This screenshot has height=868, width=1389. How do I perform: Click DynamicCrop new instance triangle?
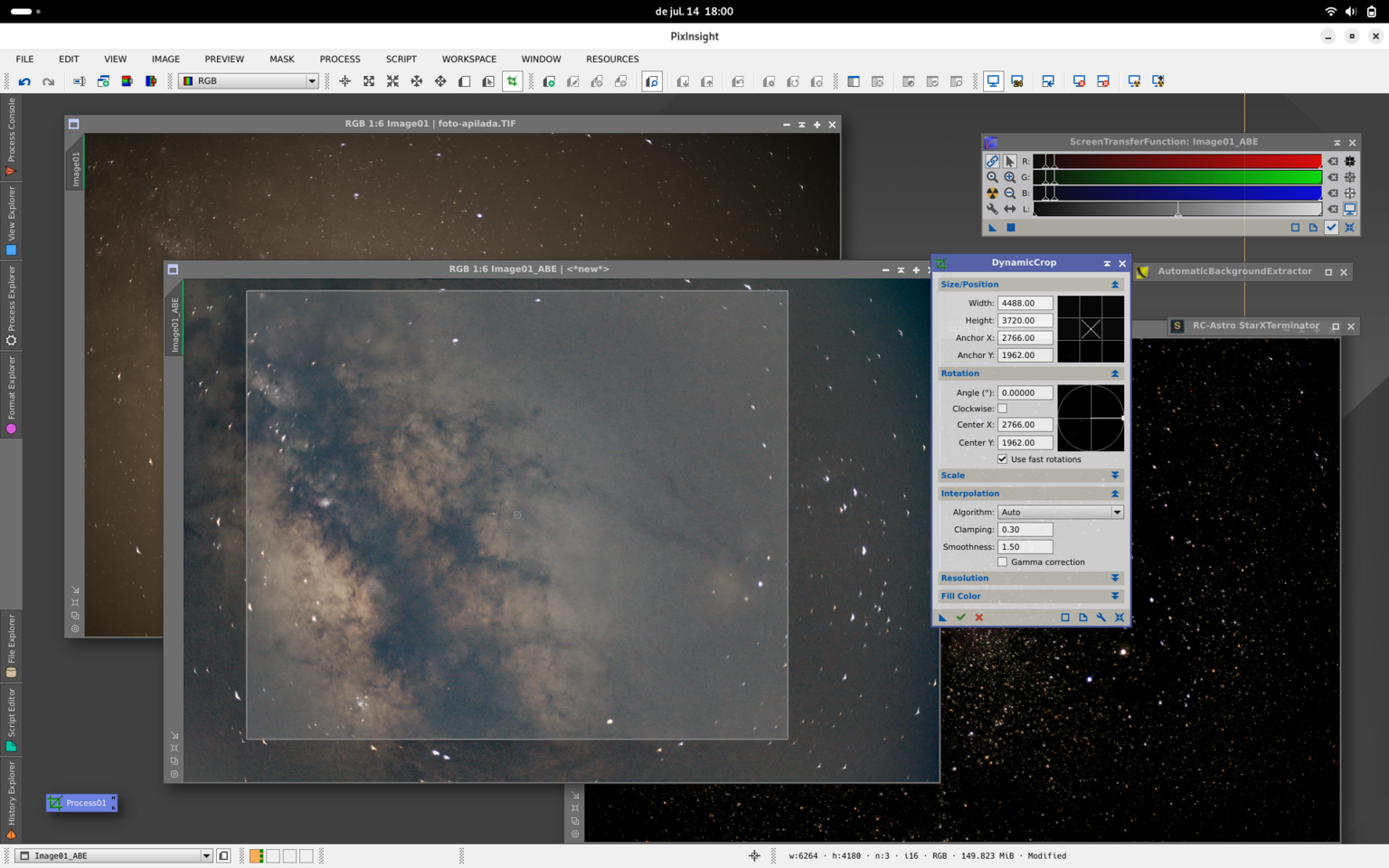(x=942, y=617)
